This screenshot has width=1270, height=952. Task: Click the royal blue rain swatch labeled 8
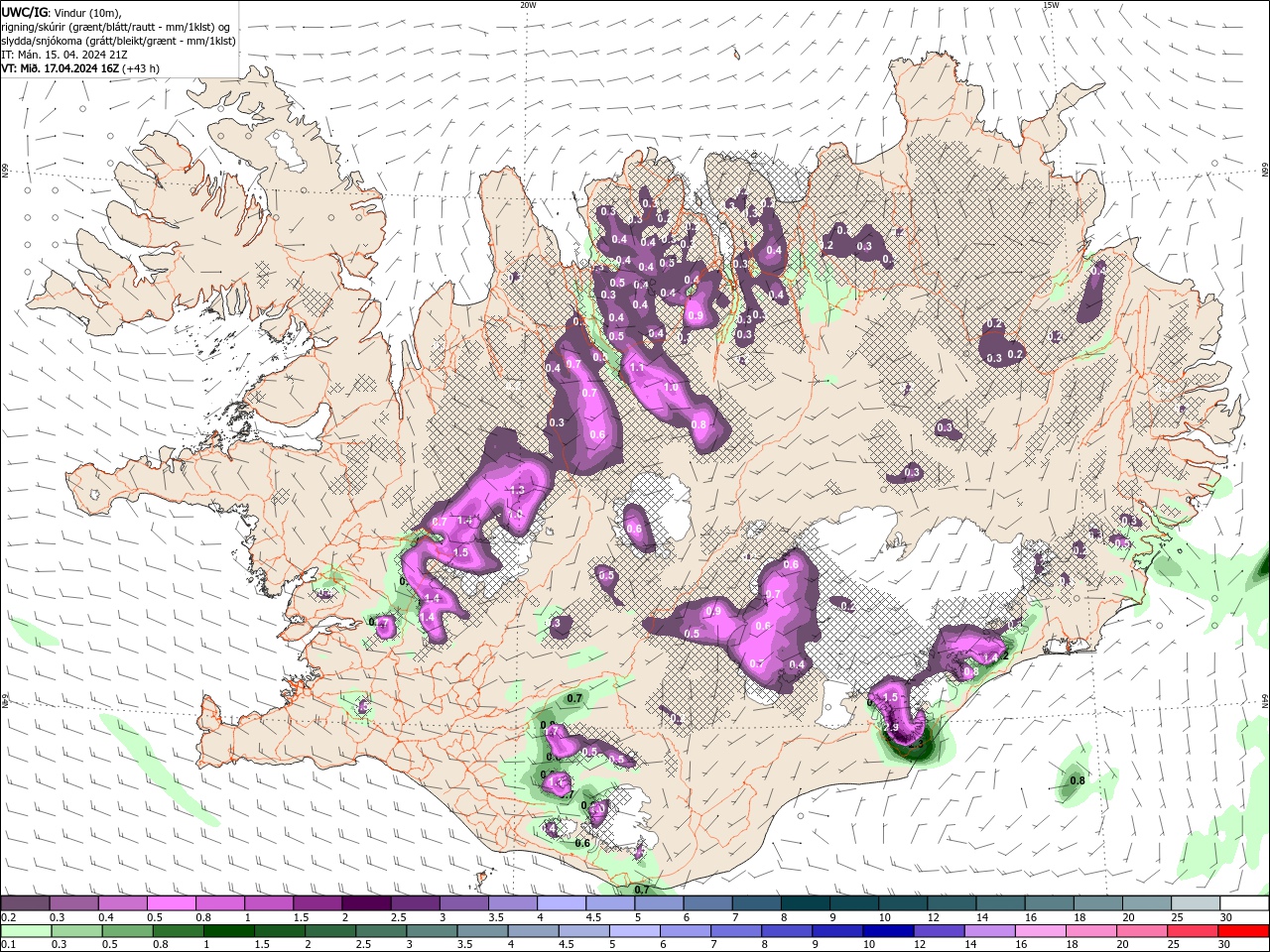[786, 931]
